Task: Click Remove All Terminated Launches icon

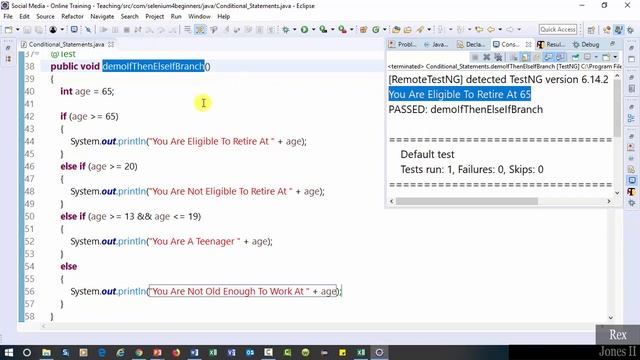Action: click(498, 57)
